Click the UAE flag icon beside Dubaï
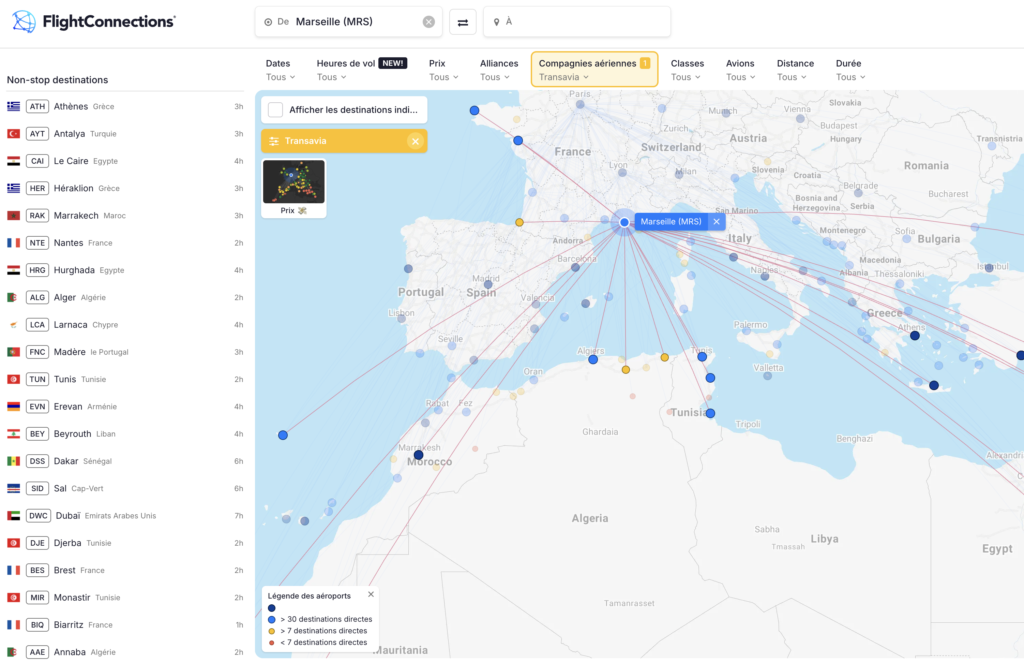This screenshot has height=663, width=1024. pyautogui.click(x=13, y=516)
